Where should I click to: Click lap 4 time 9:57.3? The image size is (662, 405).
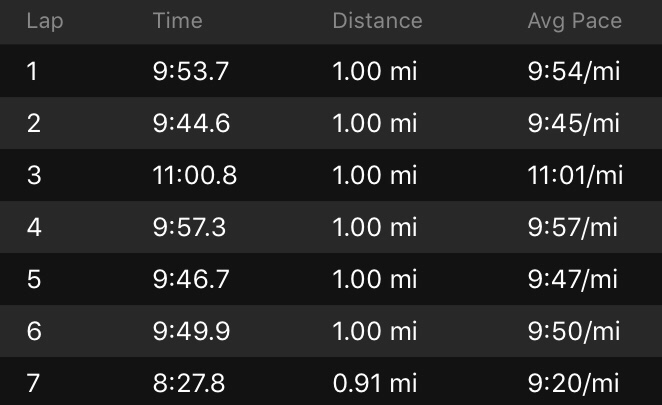point(189,228)
